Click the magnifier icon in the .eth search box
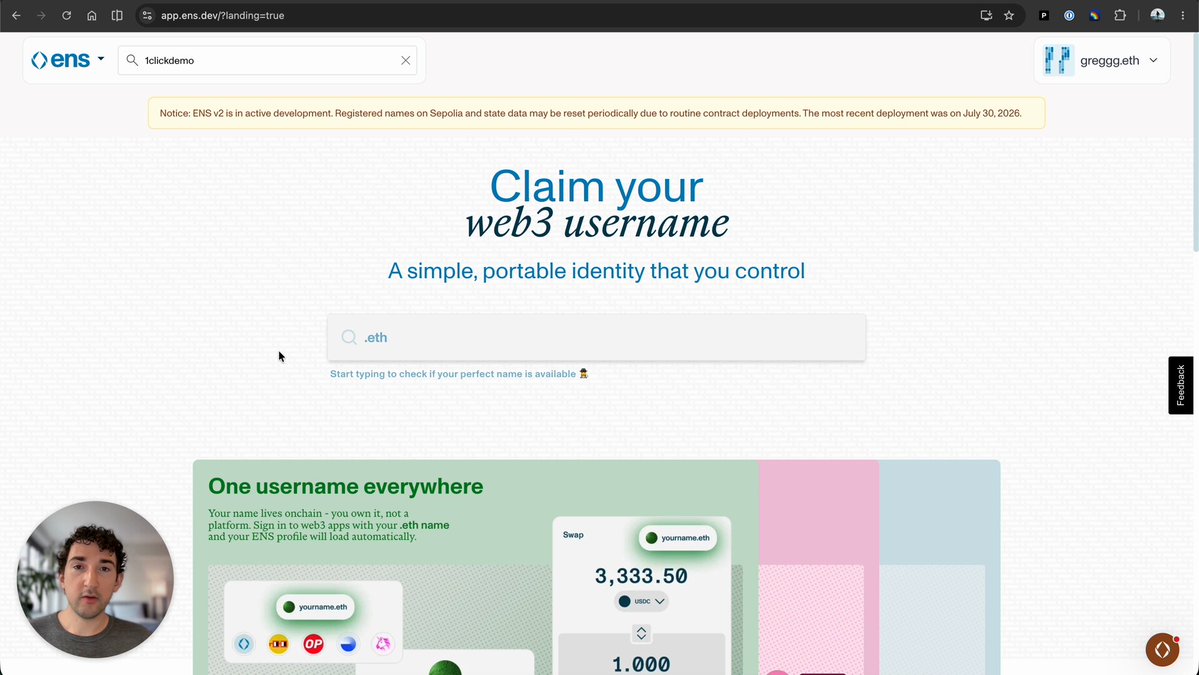Image resolution: width=1199 pixels, height=675 pixels. 349,337
